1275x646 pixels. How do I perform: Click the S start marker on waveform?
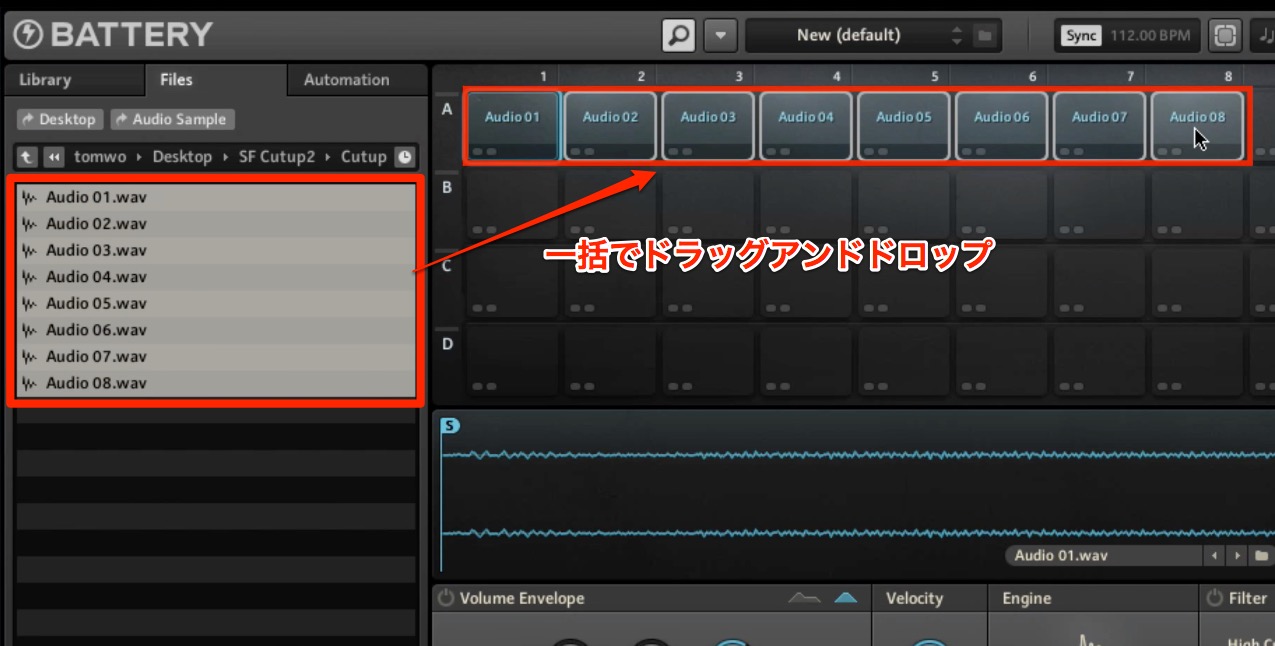point(450,426)
